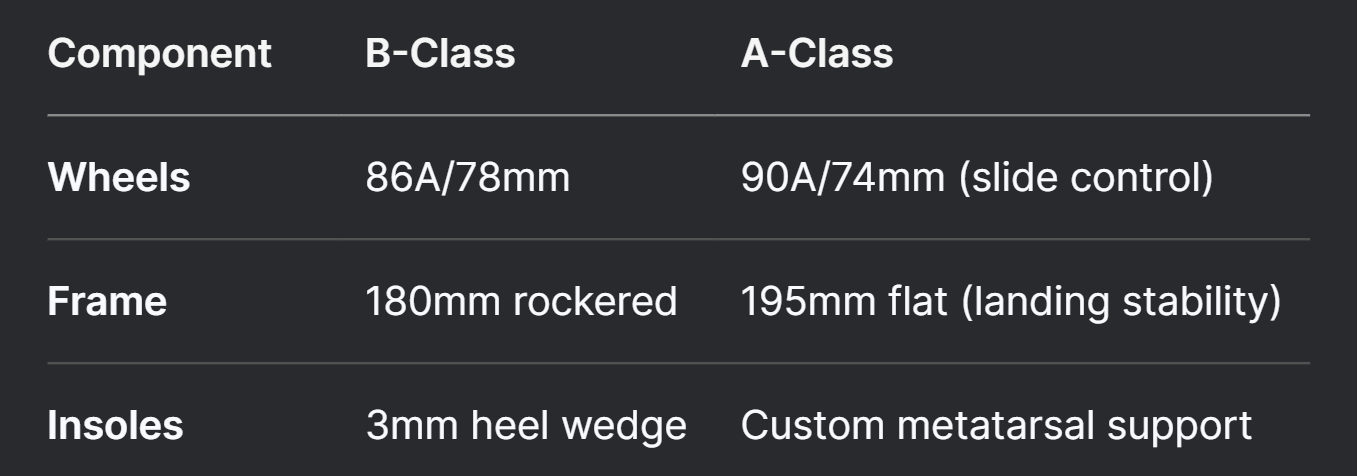
Task: Click the Component column header
Action: click(159, 53)
